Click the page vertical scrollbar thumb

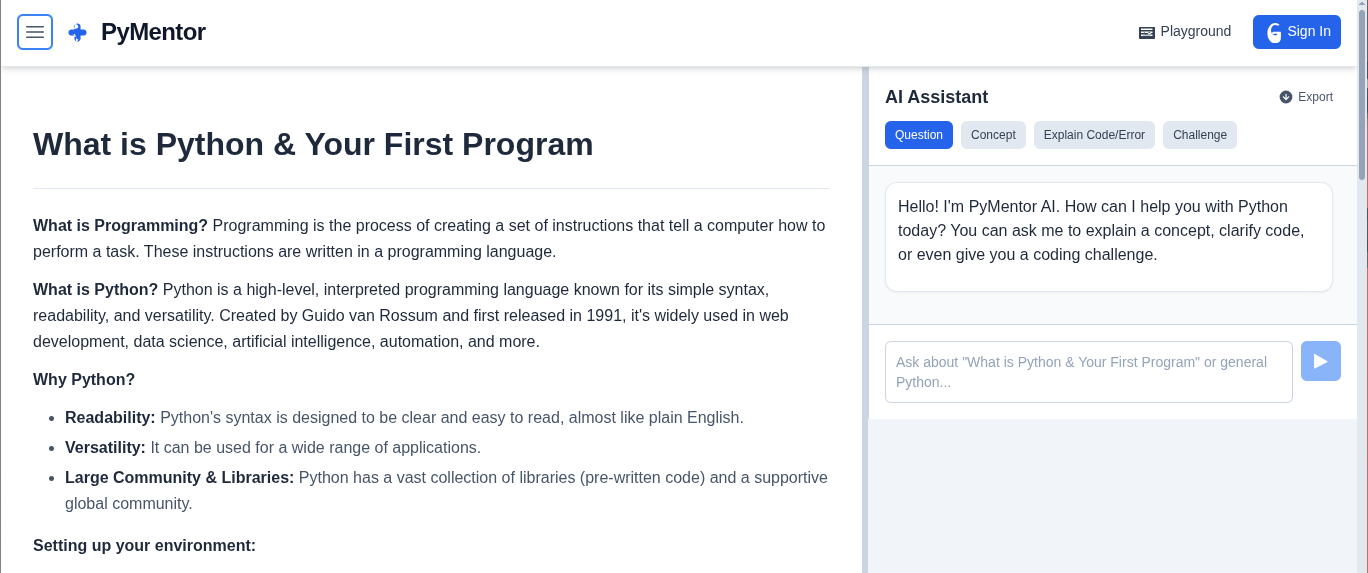1362,90
